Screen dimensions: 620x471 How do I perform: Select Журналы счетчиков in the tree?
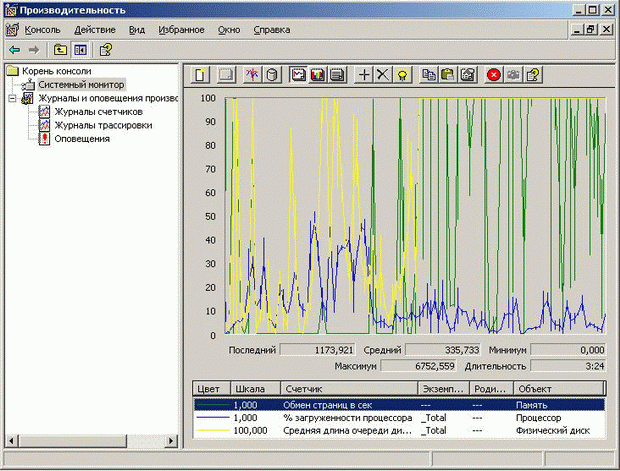(96, 112)
